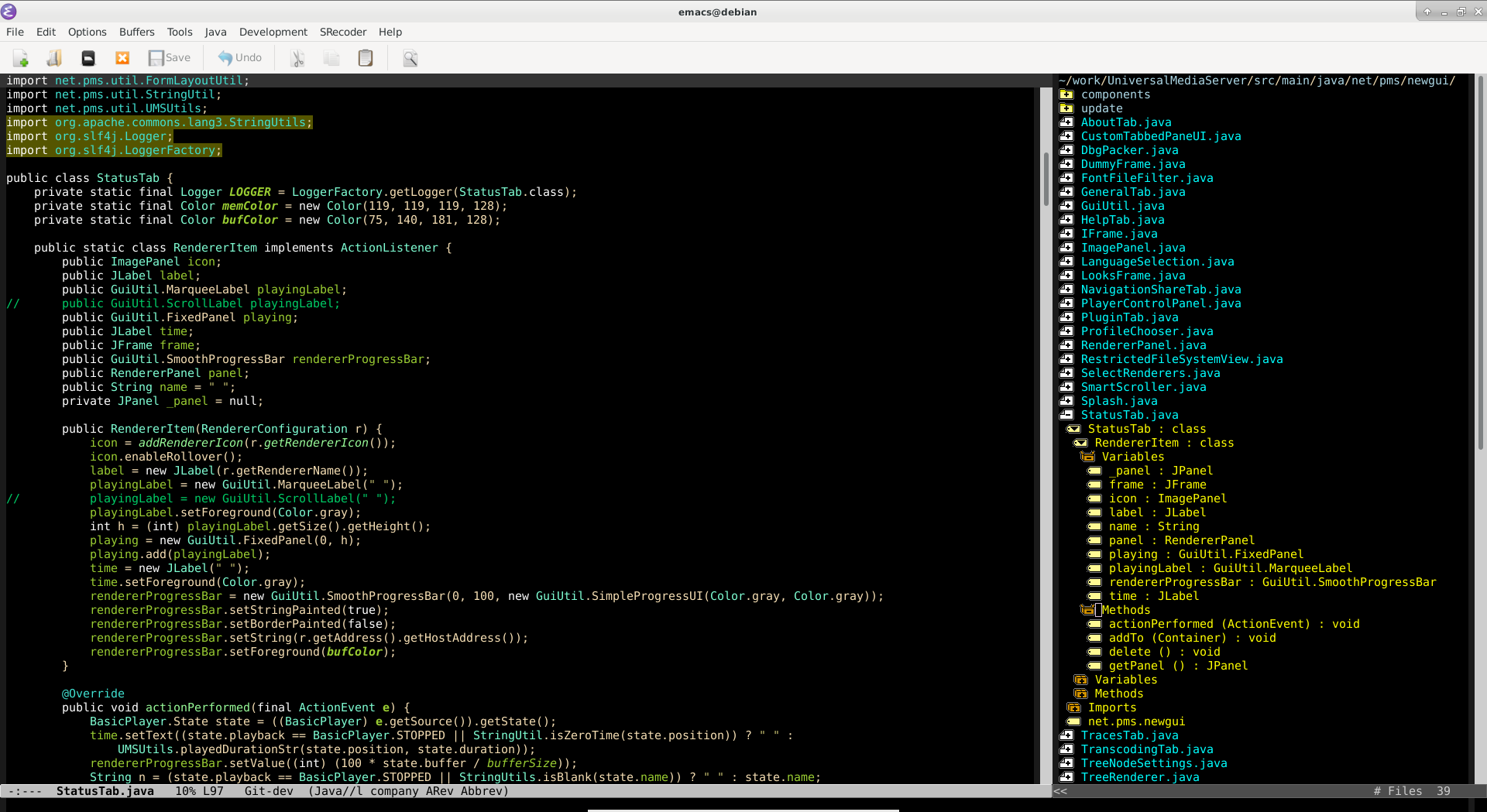The height and width of the screenshot is (812, 1487).
Task: Open PlayerControlPanel.java from the speedbar
Action: pos(1161,303)
